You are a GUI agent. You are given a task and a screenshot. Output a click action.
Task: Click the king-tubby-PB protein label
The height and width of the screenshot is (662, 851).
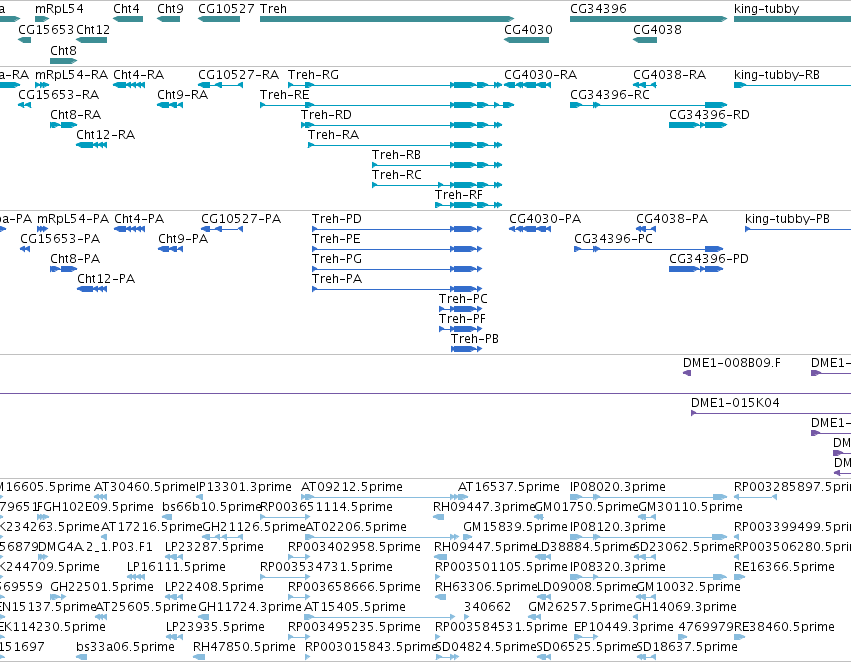pyautogui.click(x=788, y=219)
